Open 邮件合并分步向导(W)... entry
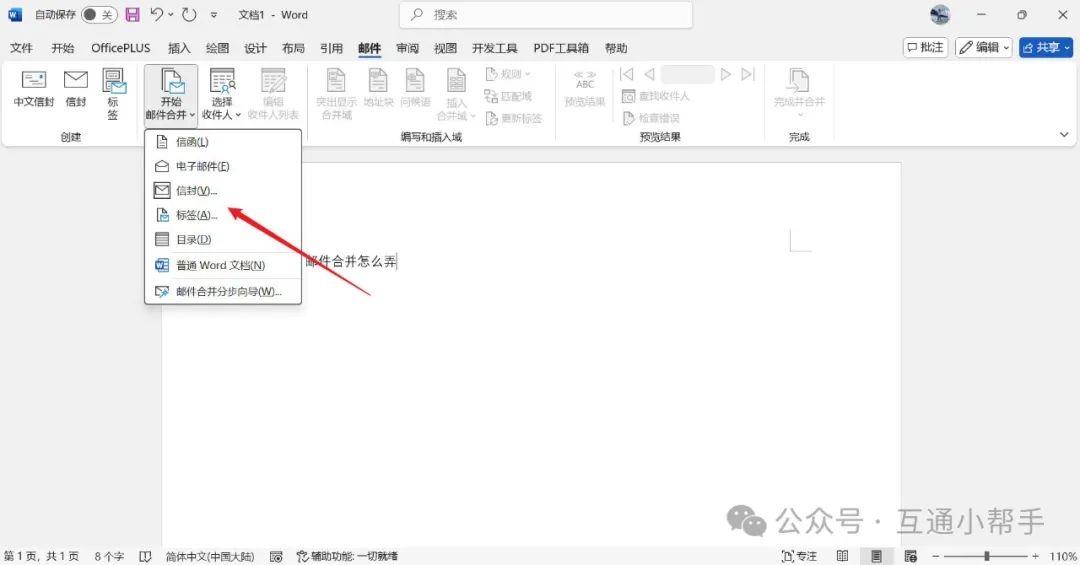 [x=222, y=291]
